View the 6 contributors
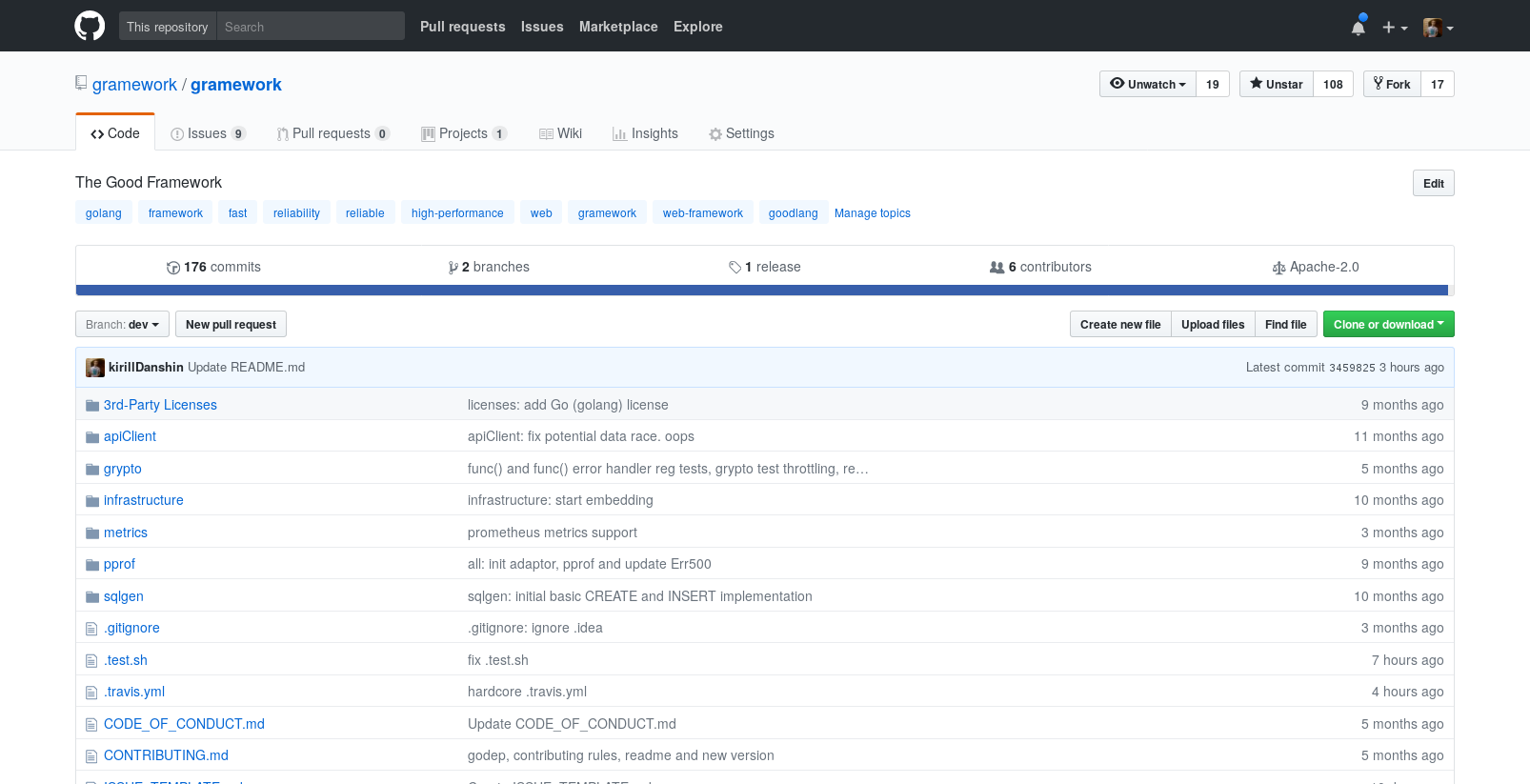The height and width of the screenshot is (784, 1530). tap(1040, 267)
